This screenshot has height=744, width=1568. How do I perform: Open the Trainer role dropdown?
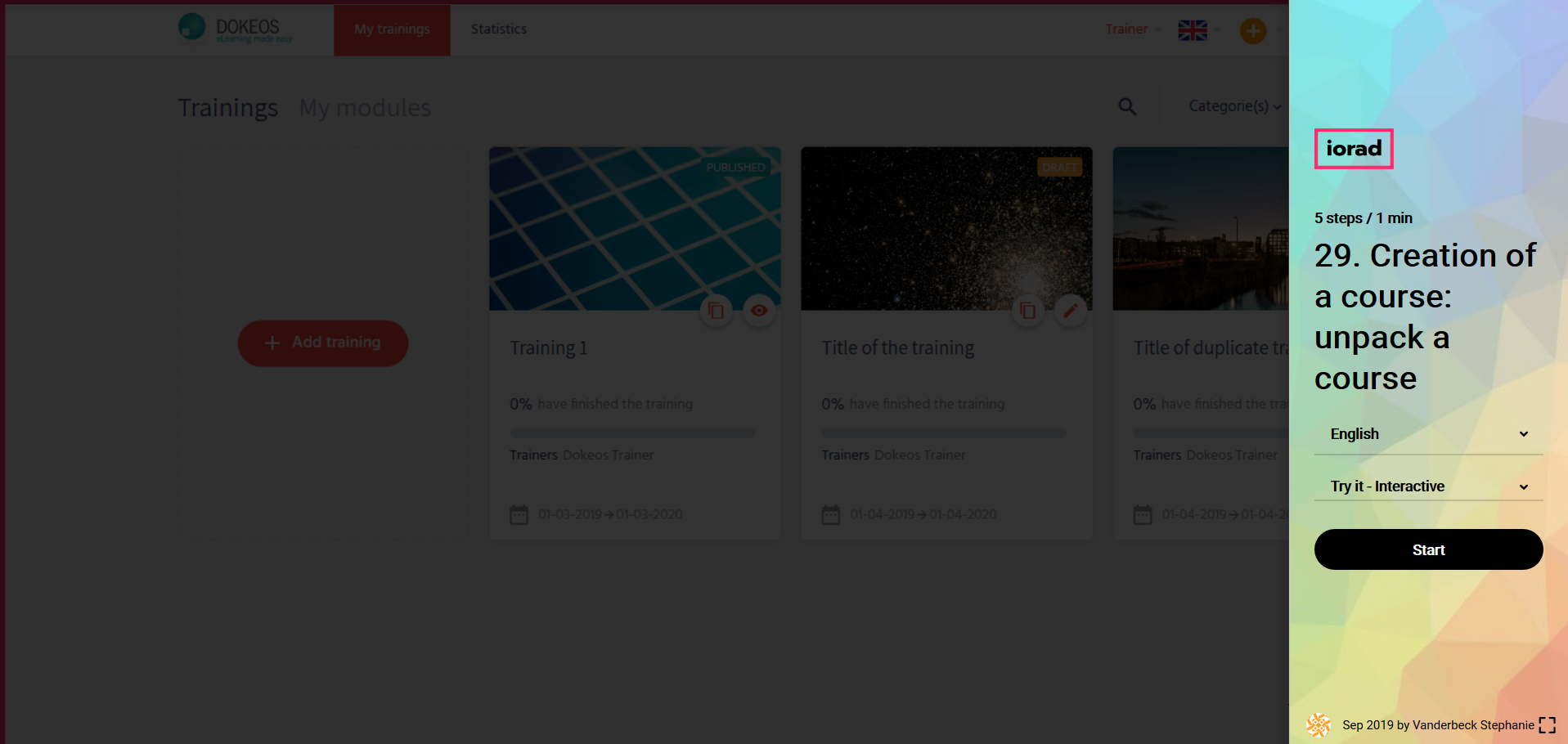coord(1132,29)
